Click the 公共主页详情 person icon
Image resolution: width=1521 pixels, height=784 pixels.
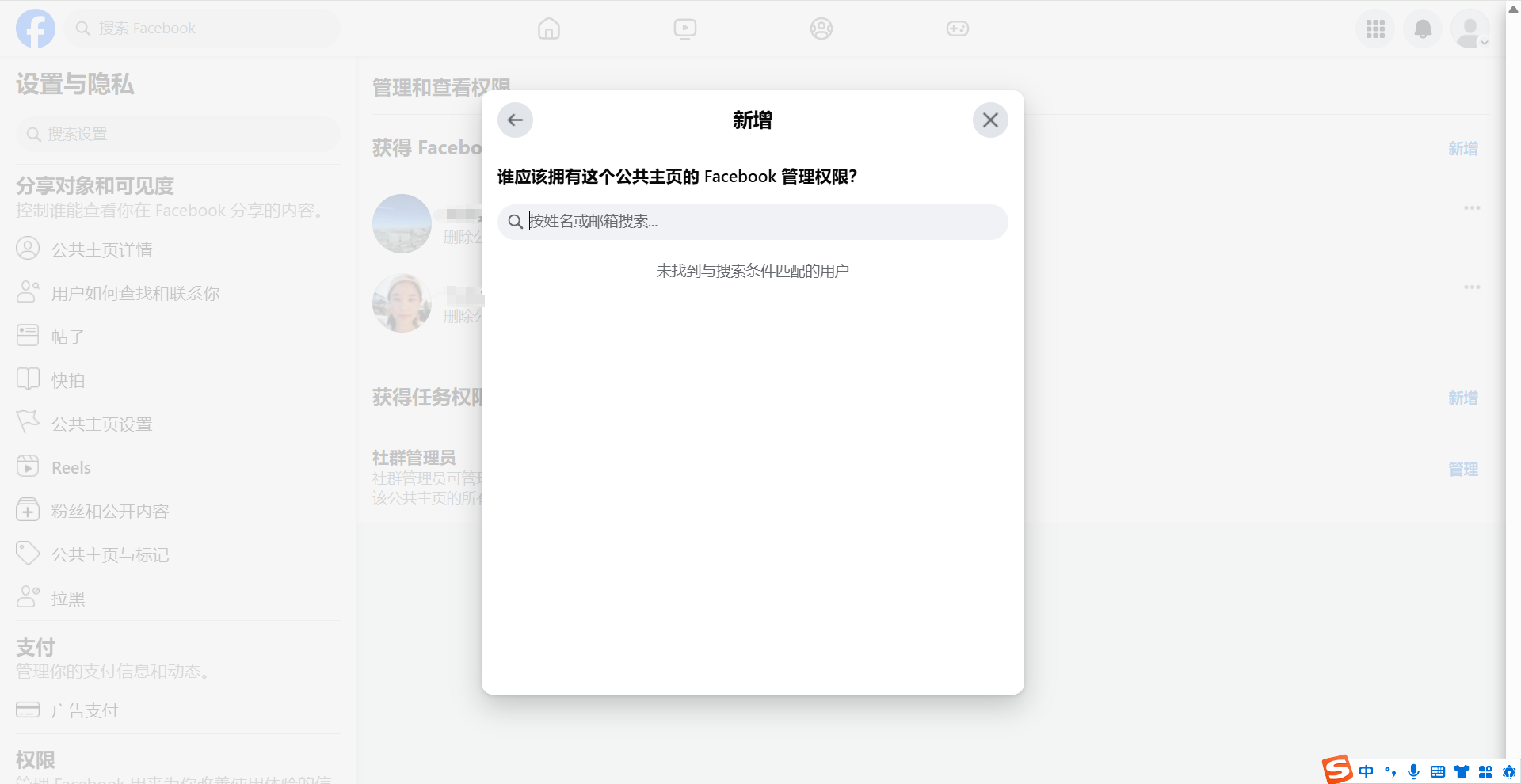pos(28,249)
